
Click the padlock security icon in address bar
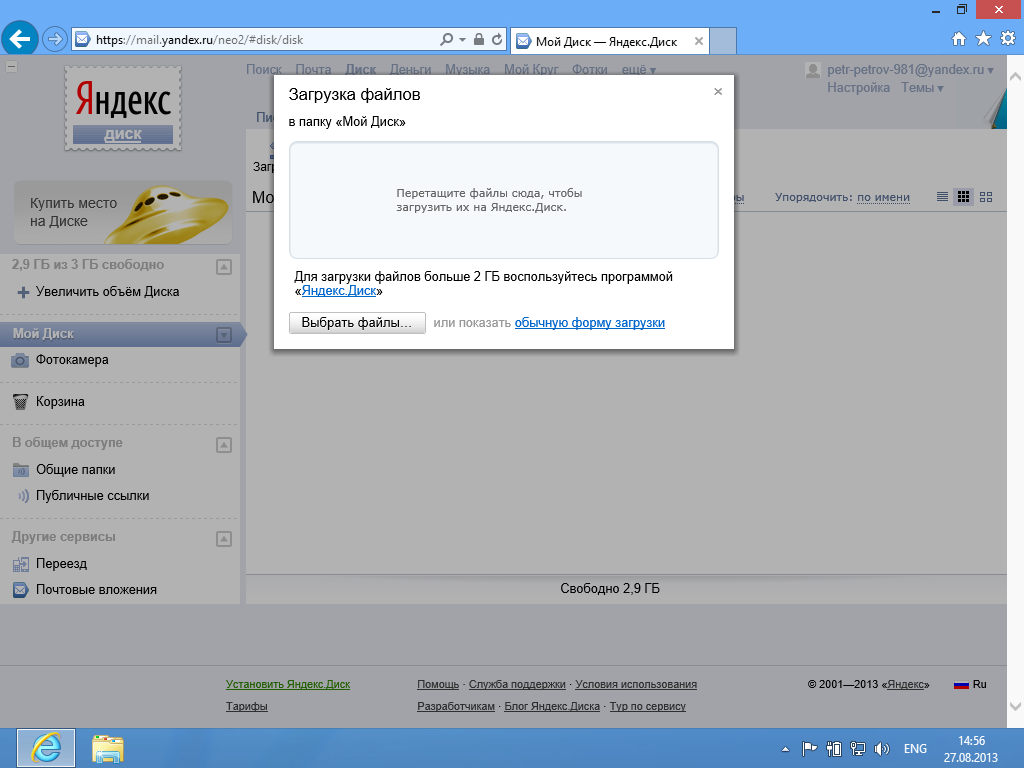[479, 39]
